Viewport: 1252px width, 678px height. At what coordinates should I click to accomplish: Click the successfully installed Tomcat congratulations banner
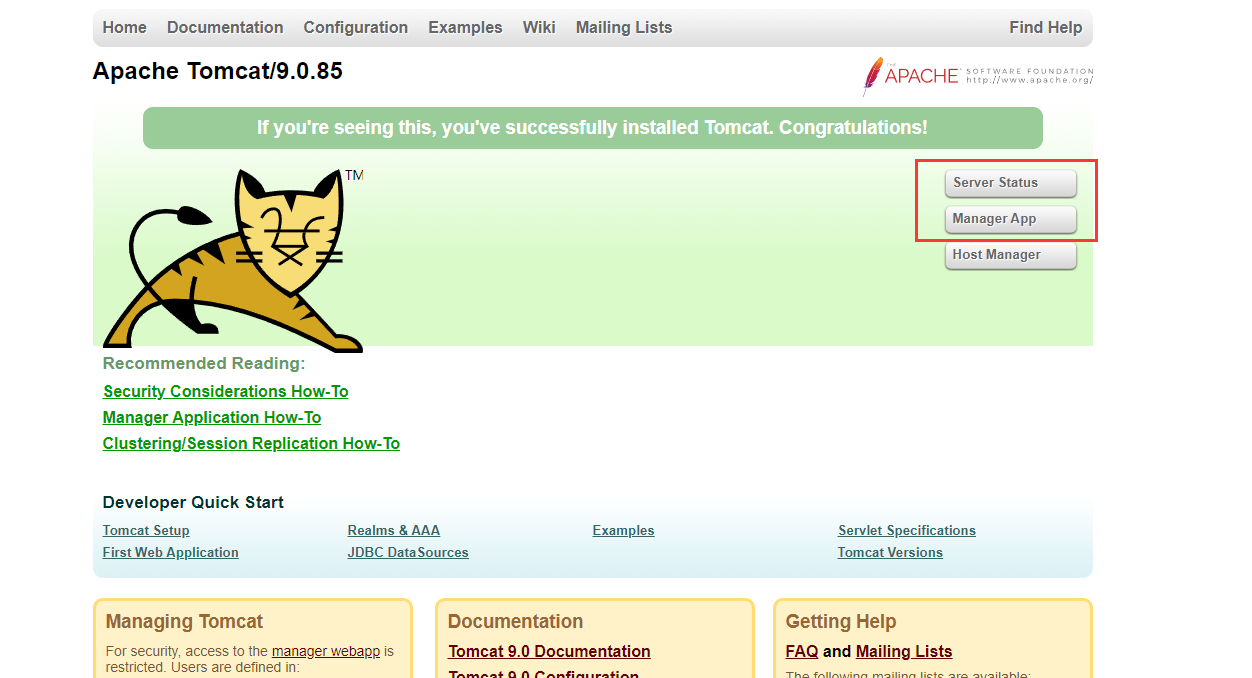tap(593, 128)
